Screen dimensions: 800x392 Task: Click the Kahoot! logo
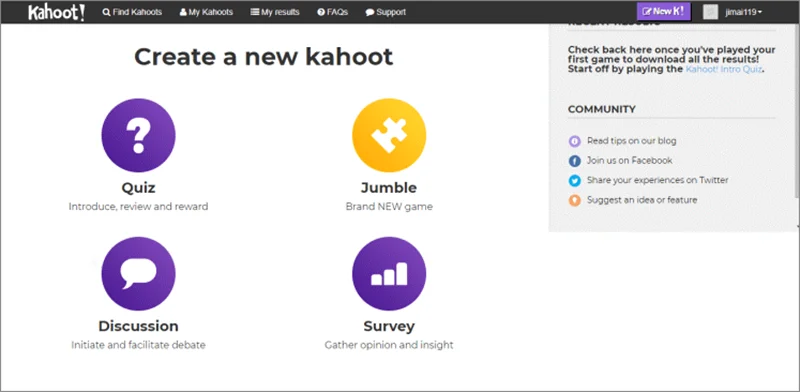click(57, 12)
